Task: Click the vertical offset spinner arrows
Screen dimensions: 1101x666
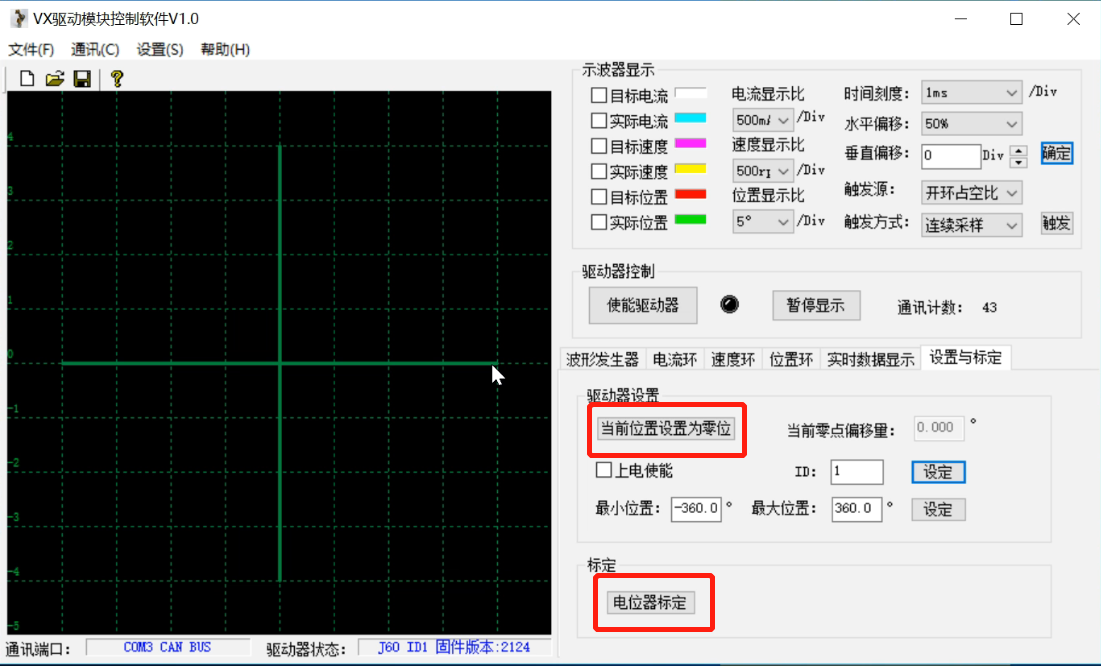Action: pos(1019,156)
